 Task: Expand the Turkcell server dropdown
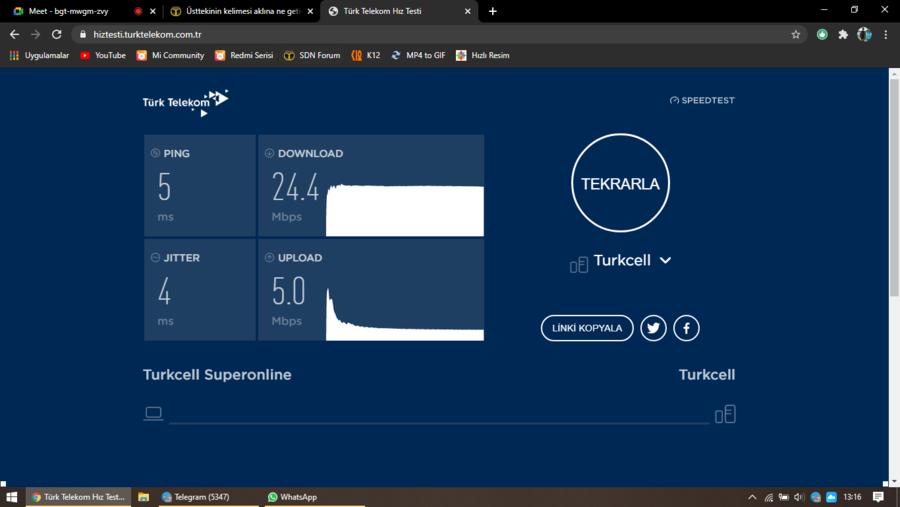[633, 261]
